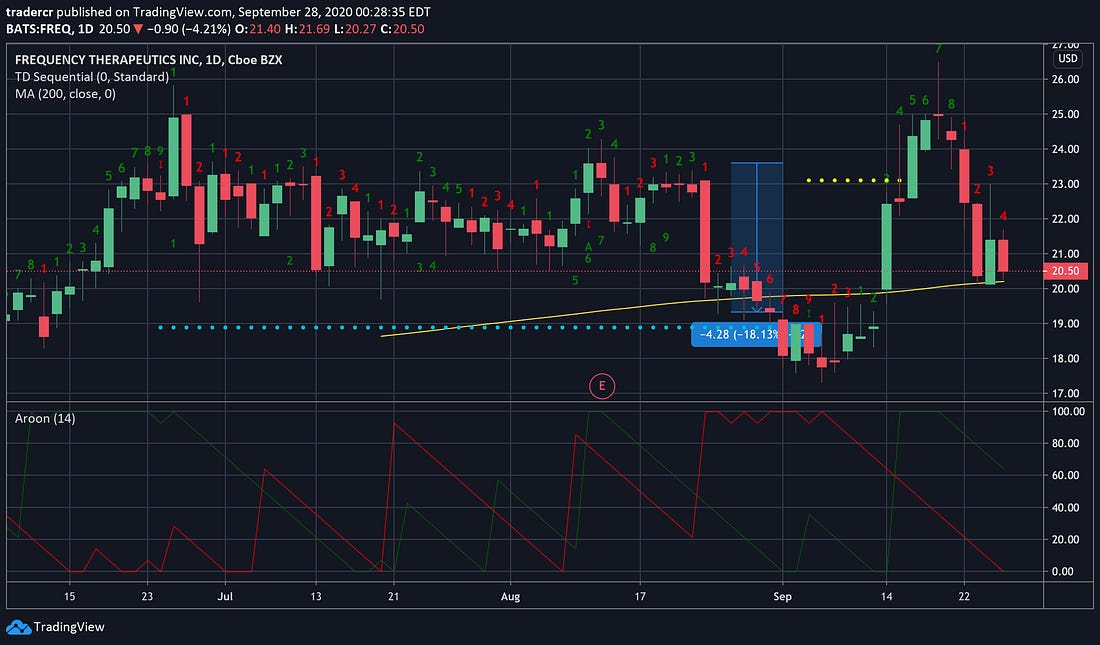Click the 17.00 price axis label

pyautogui.click(x=1065, y=393)
